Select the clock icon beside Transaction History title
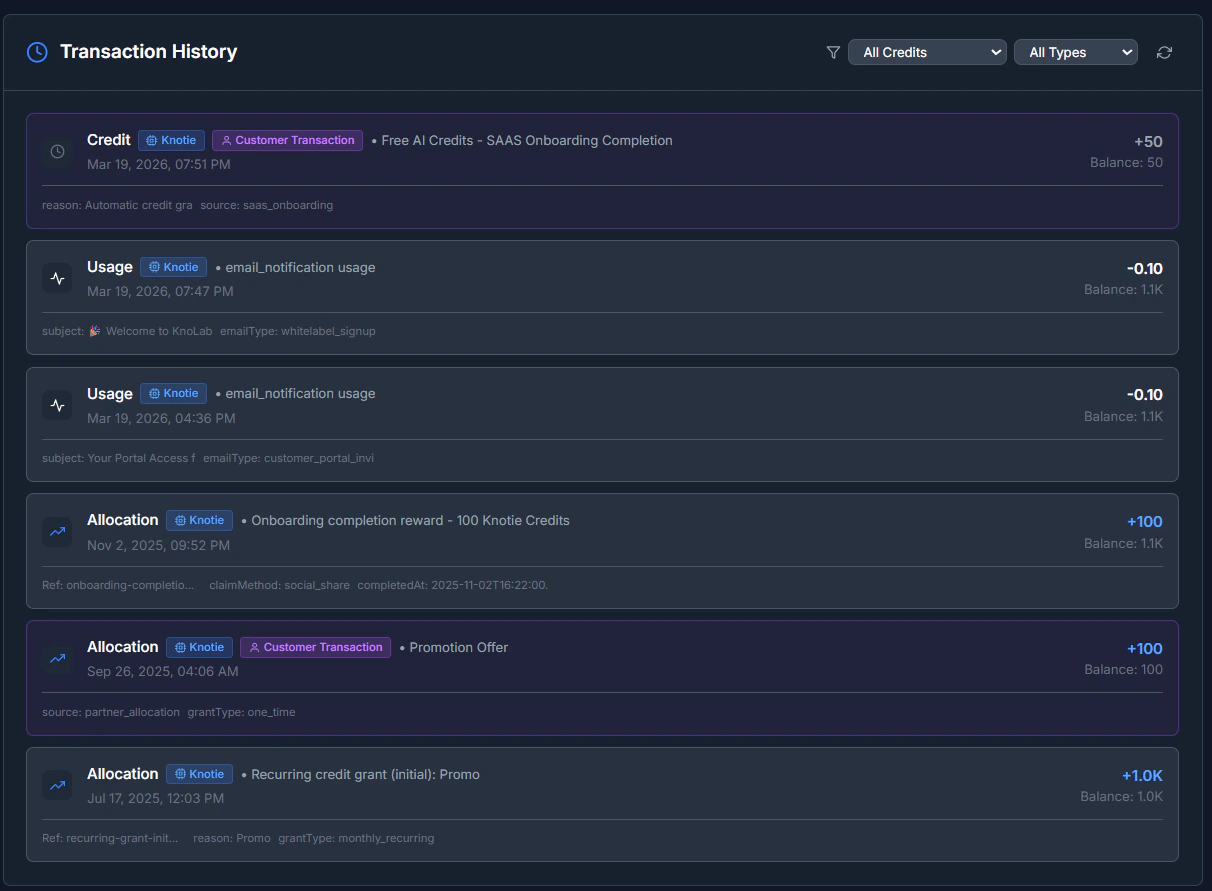1212x891 pixels. point(37,51)
